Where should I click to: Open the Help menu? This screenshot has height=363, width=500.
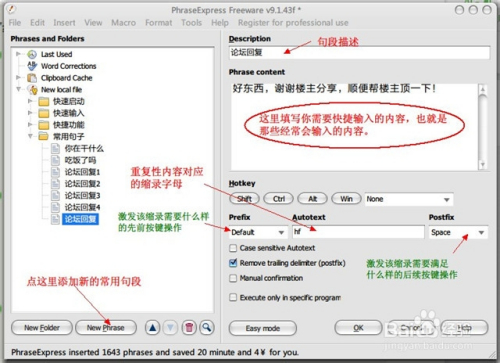point(220,23)
